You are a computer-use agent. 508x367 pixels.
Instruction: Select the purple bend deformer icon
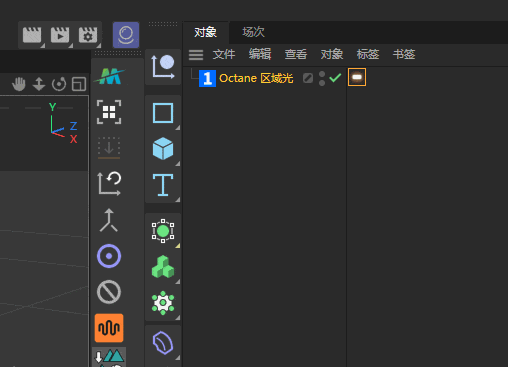click(163, 343)
